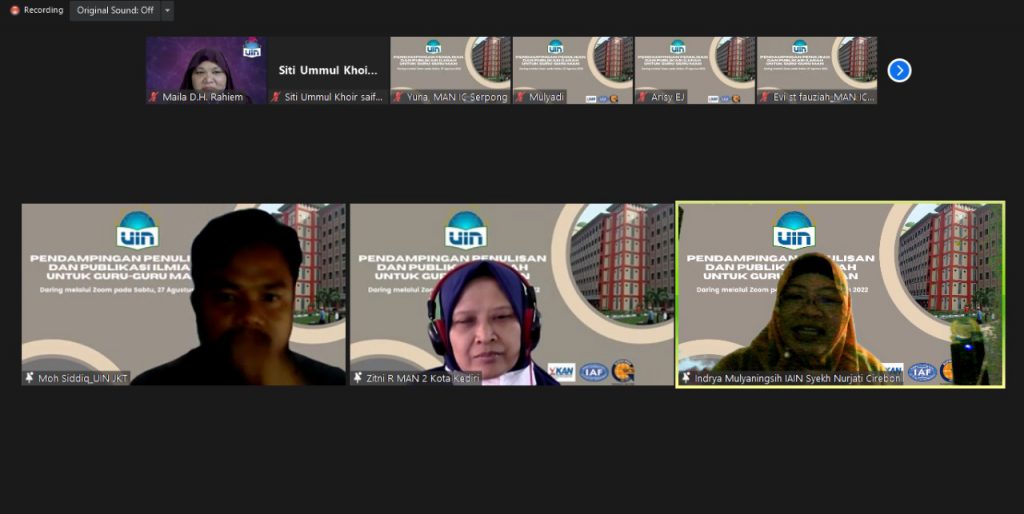The width and height of the screenshot is (1024, 514).
Task: Click pin icon beside Moh Siddiq_UIN JKT
Action: pos(29,378)
